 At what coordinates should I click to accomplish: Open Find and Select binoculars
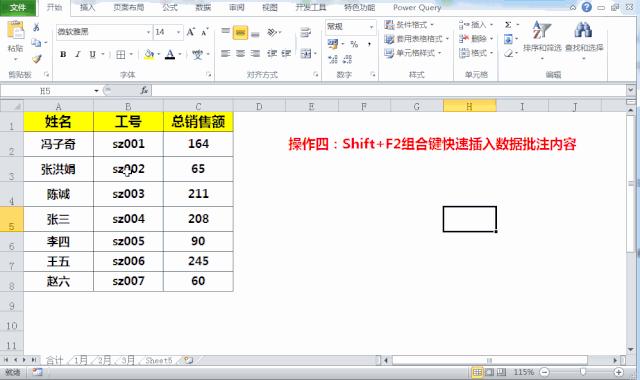coord(584,40)
